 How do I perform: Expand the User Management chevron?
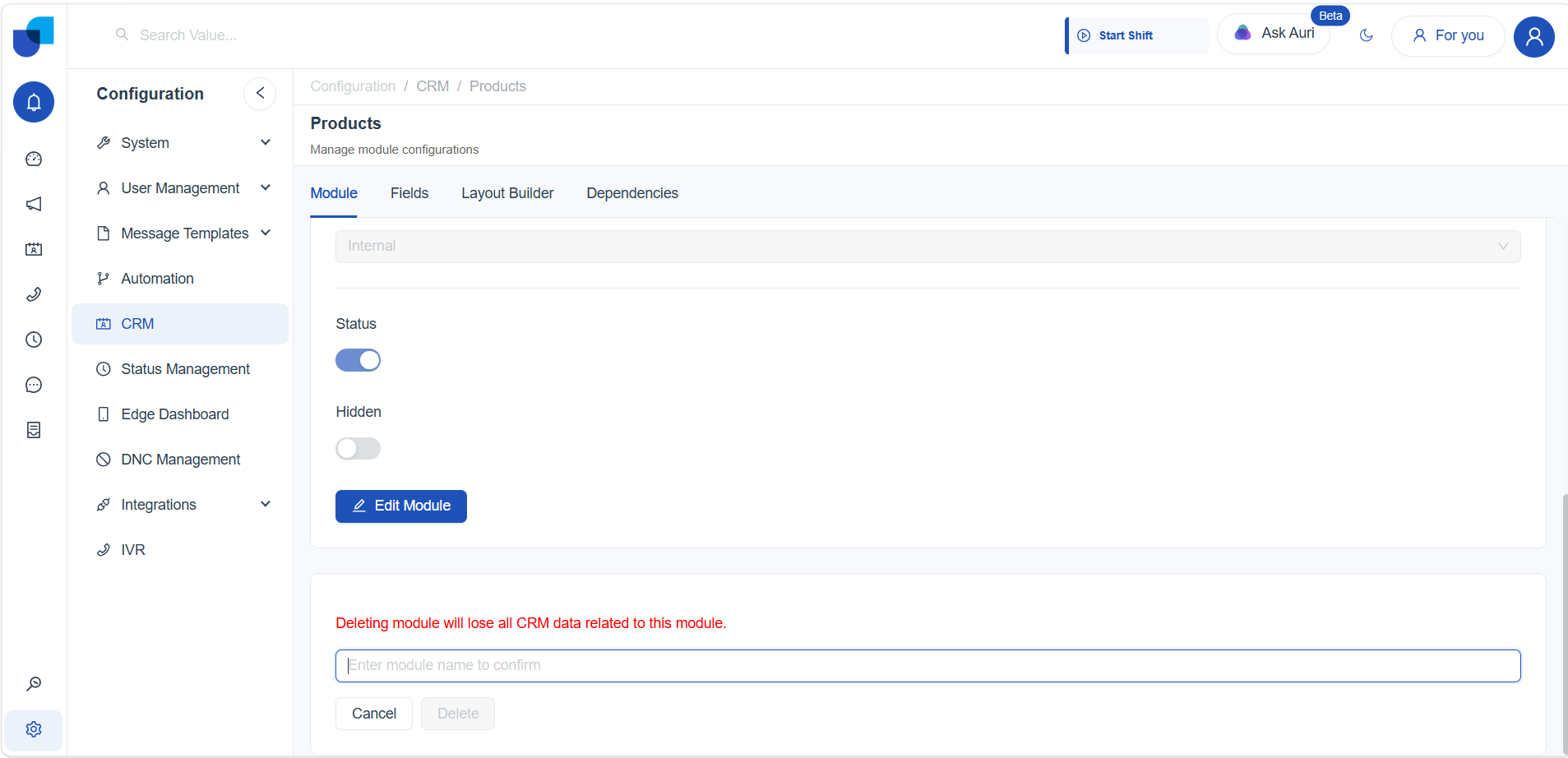(x=266, y=187)
